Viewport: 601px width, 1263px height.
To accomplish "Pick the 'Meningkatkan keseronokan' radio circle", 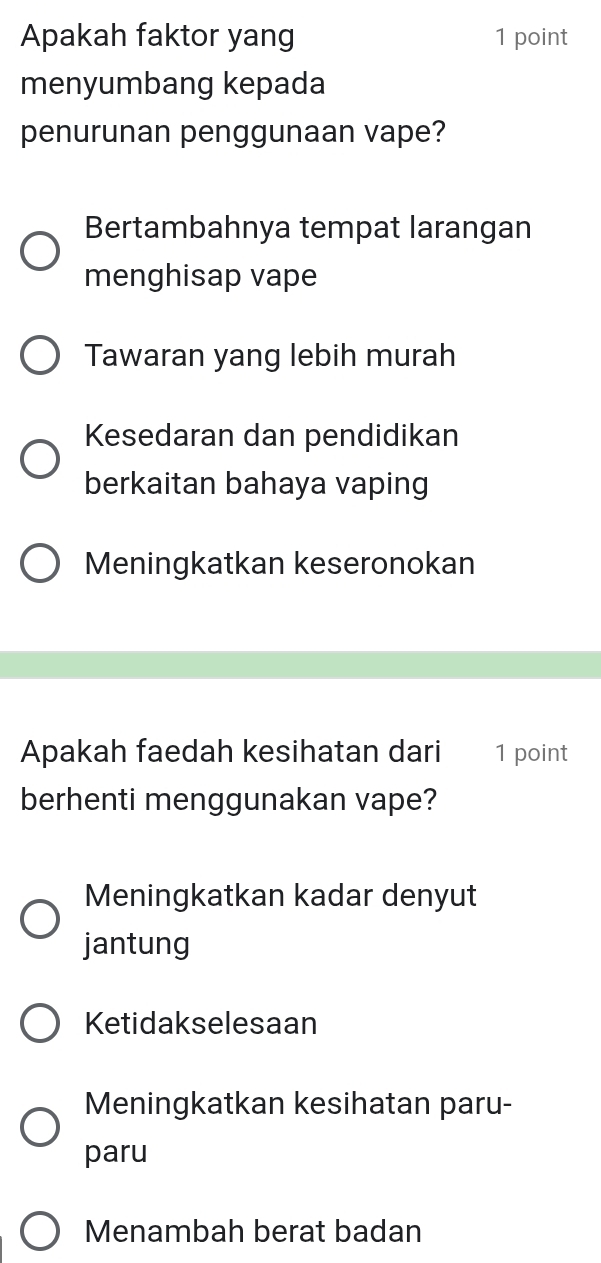I will [x=41, y=565].
